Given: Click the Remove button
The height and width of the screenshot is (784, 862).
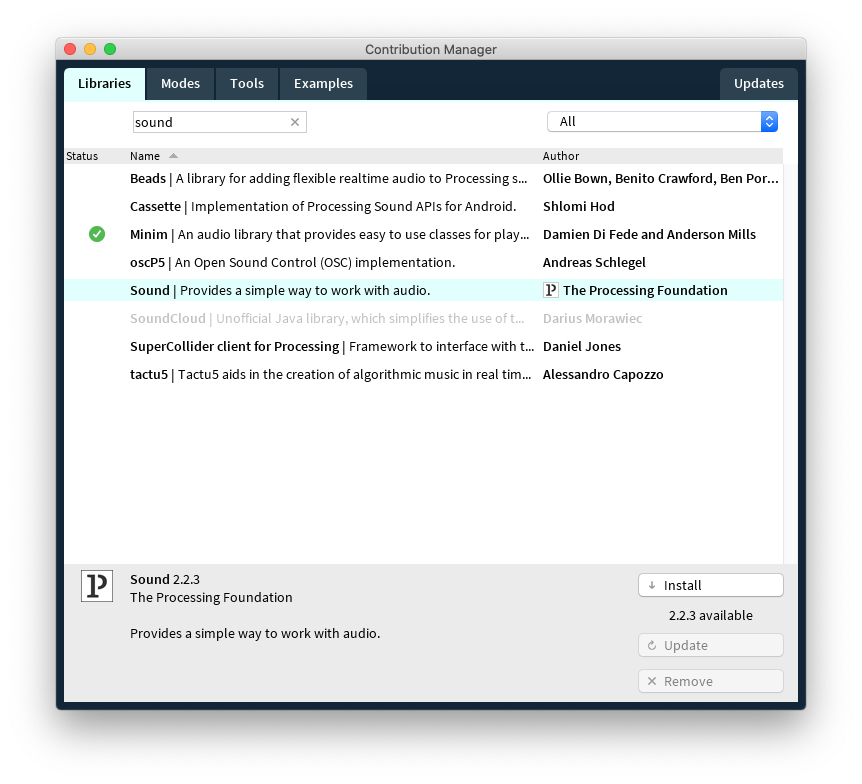Looking at the screenshot, I should pos(710,681).
